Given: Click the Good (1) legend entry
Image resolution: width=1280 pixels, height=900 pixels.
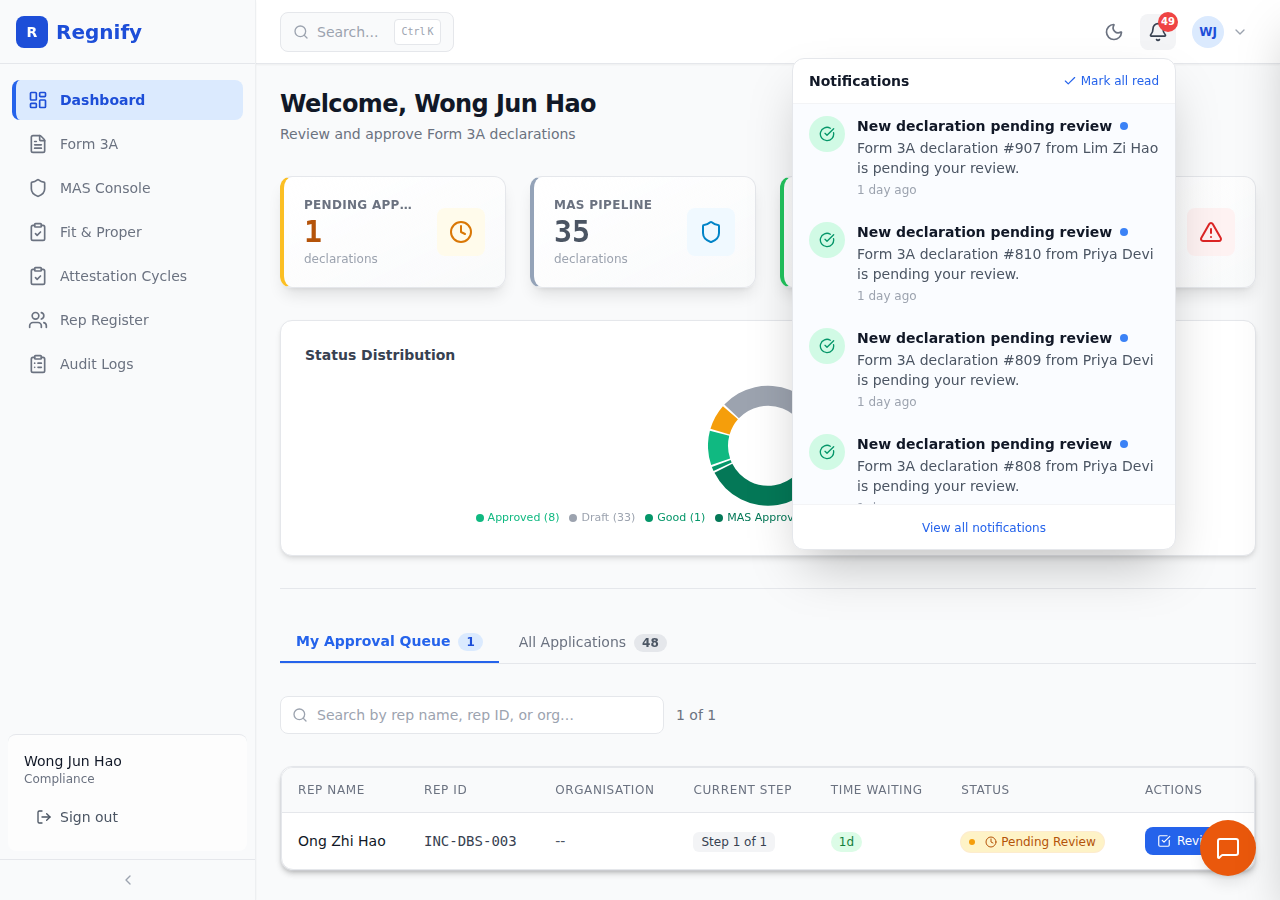Looking at the screenshot, I should [675, 518].
